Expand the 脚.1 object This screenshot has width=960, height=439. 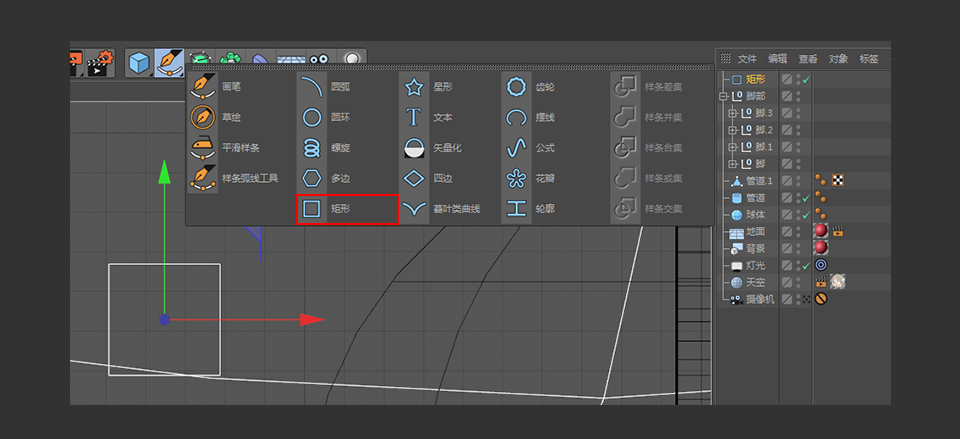[732, 147]
